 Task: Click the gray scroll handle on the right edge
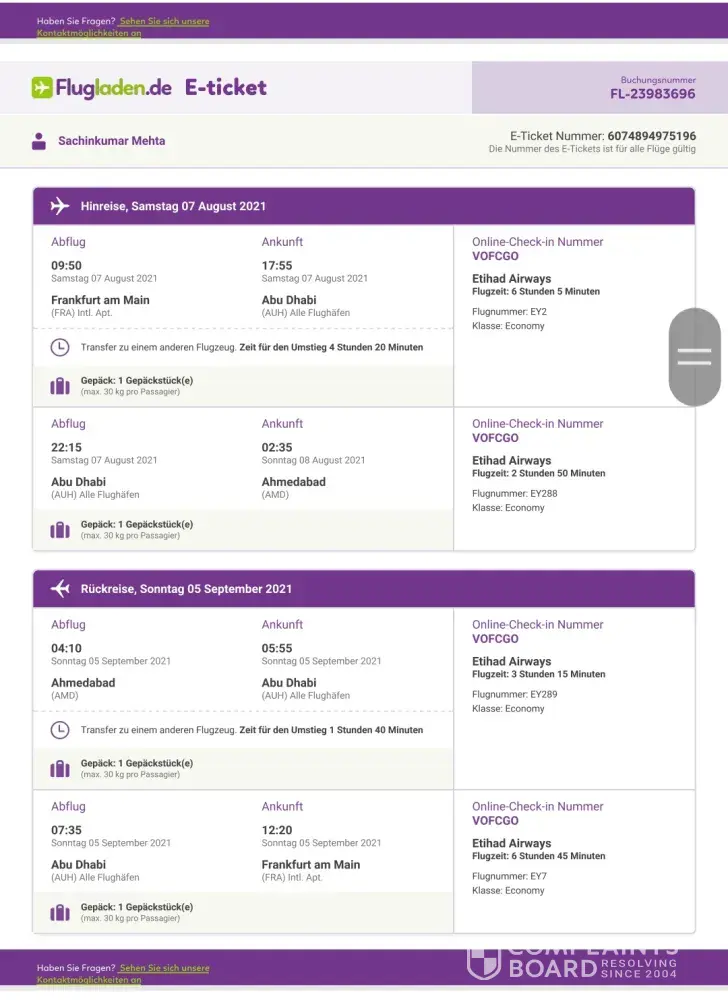[x=694, y=357]
